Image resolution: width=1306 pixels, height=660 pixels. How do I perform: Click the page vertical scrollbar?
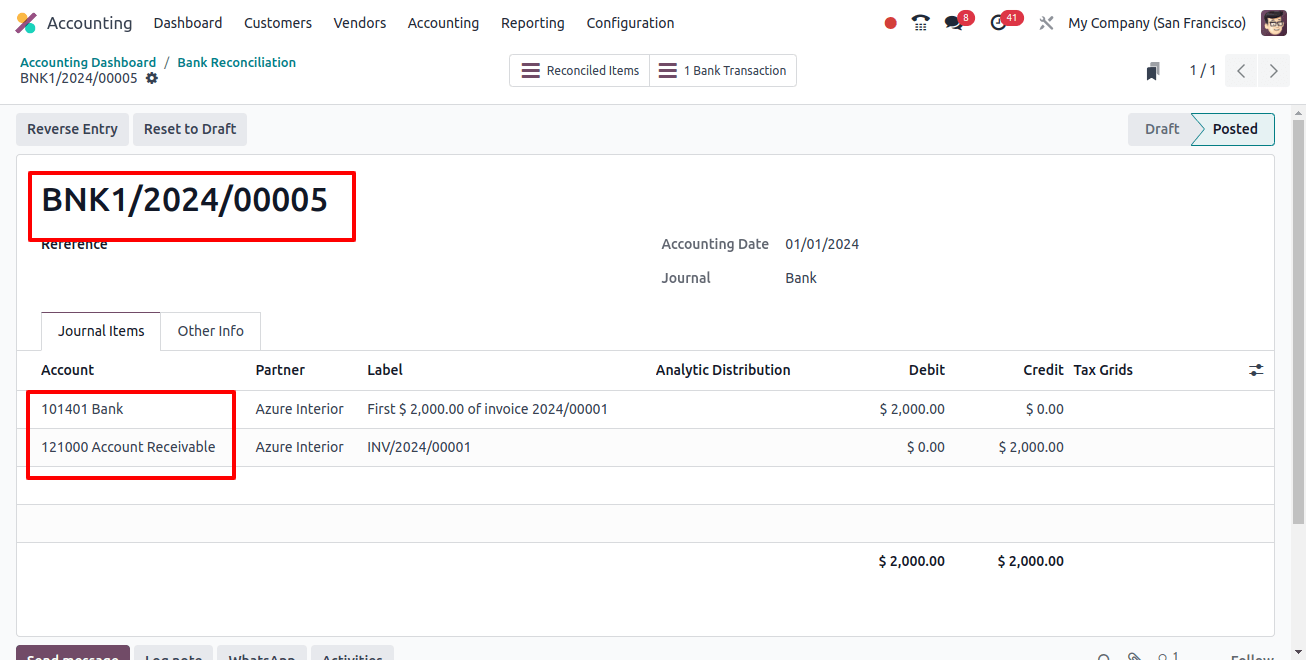click(1298, 320)
